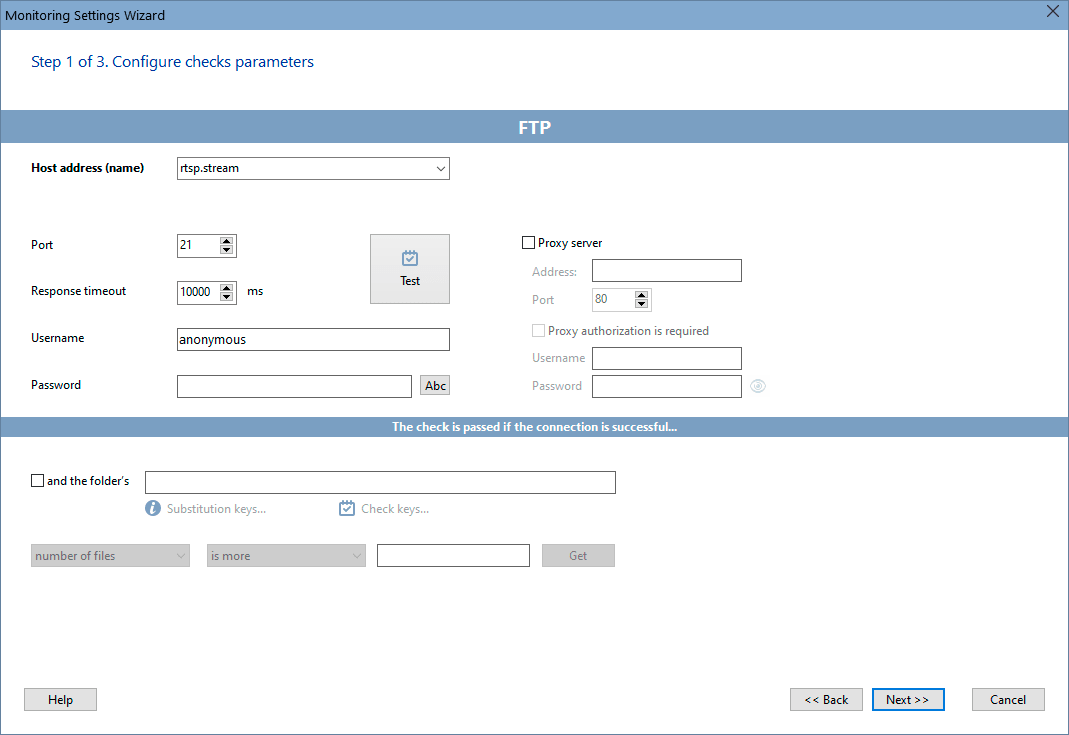
Task: Open Check keys via its checkmark icon
Action: [x=346, y=508]
